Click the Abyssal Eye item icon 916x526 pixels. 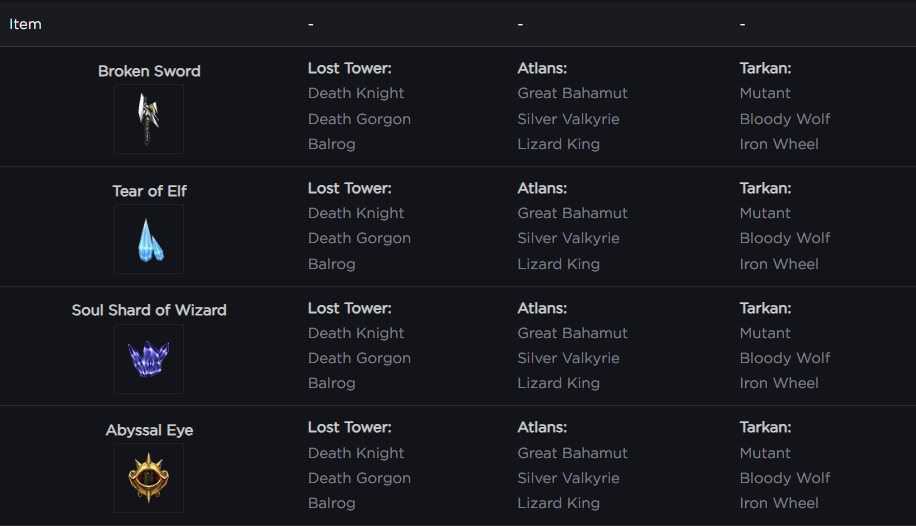click(x=149, y=478)
